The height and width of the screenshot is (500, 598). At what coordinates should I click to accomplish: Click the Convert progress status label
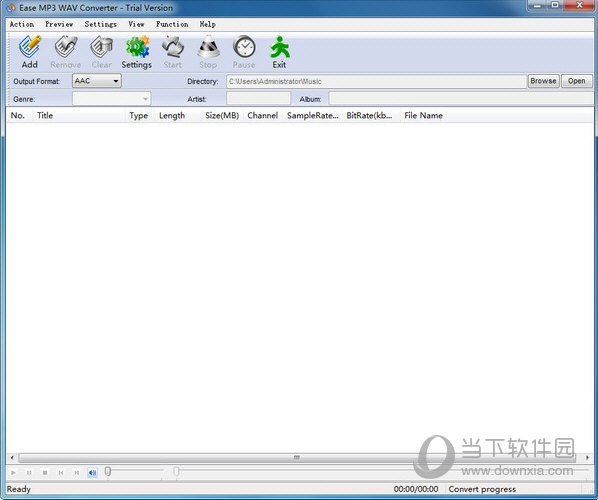pos(482,489)
